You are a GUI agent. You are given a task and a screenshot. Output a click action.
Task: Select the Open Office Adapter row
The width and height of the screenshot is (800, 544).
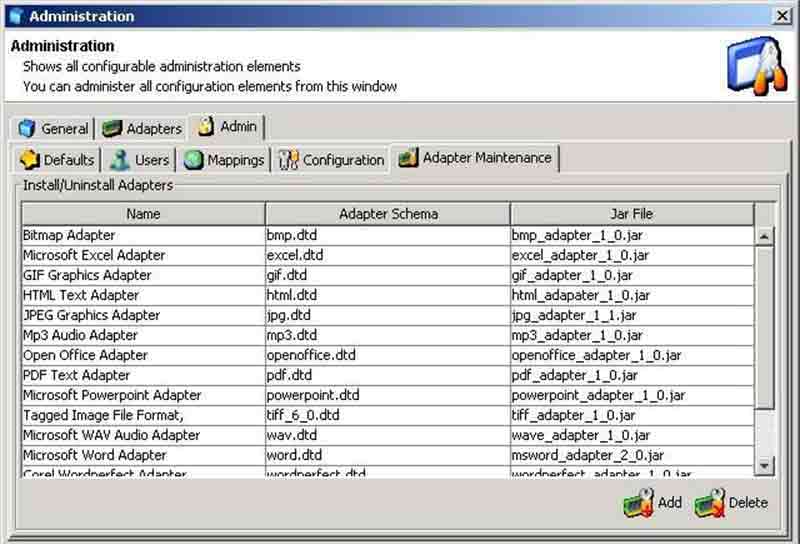(x=387, y=355)
